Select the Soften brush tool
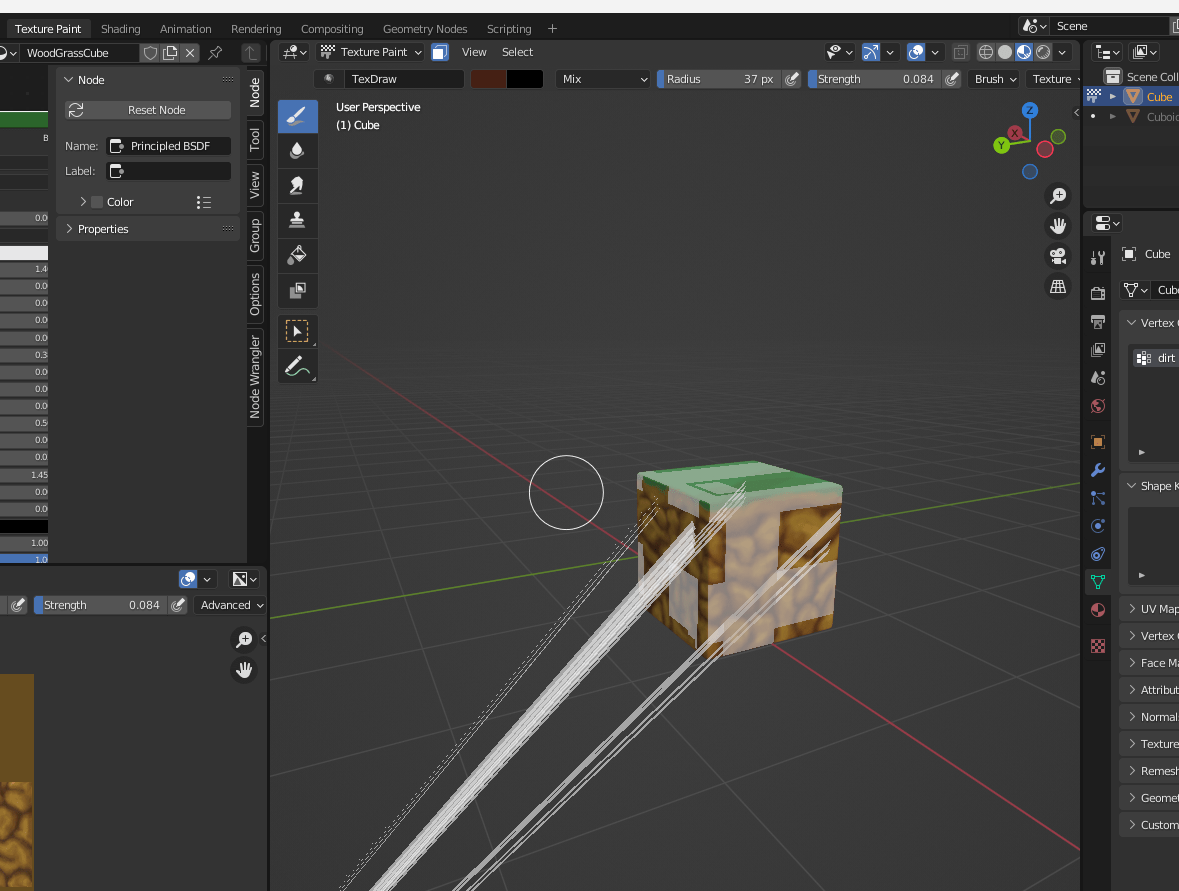 pos(297,150)
